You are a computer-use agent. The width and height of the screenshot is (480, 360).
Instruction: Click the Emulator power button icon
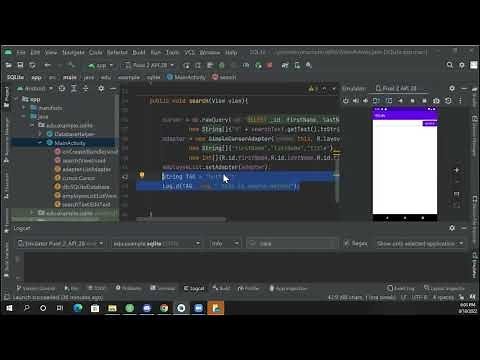coord(346,100)
